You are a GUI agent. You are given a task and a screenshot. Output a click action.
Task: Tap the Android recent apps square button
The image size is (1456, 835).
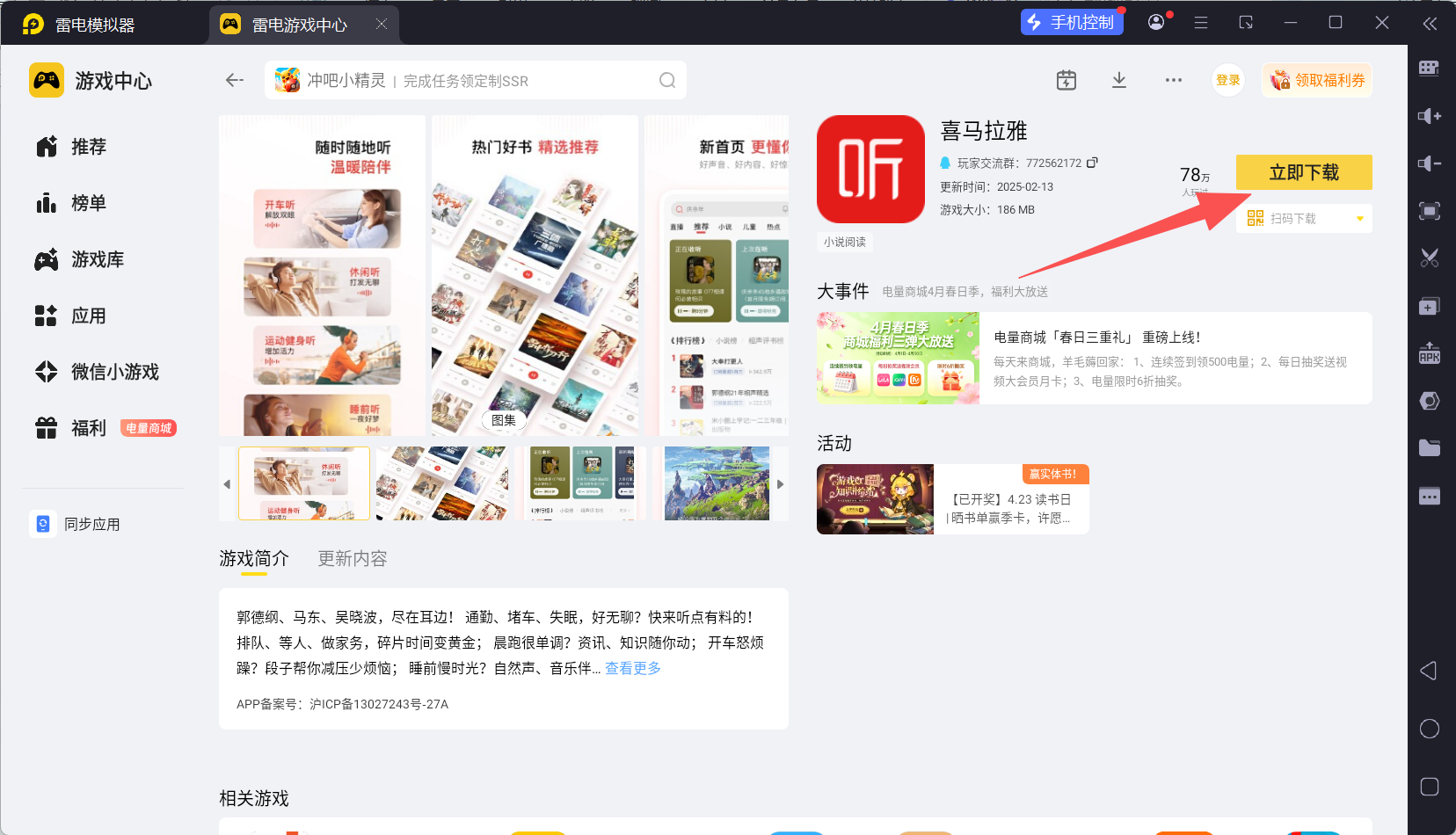[1430, 787]
